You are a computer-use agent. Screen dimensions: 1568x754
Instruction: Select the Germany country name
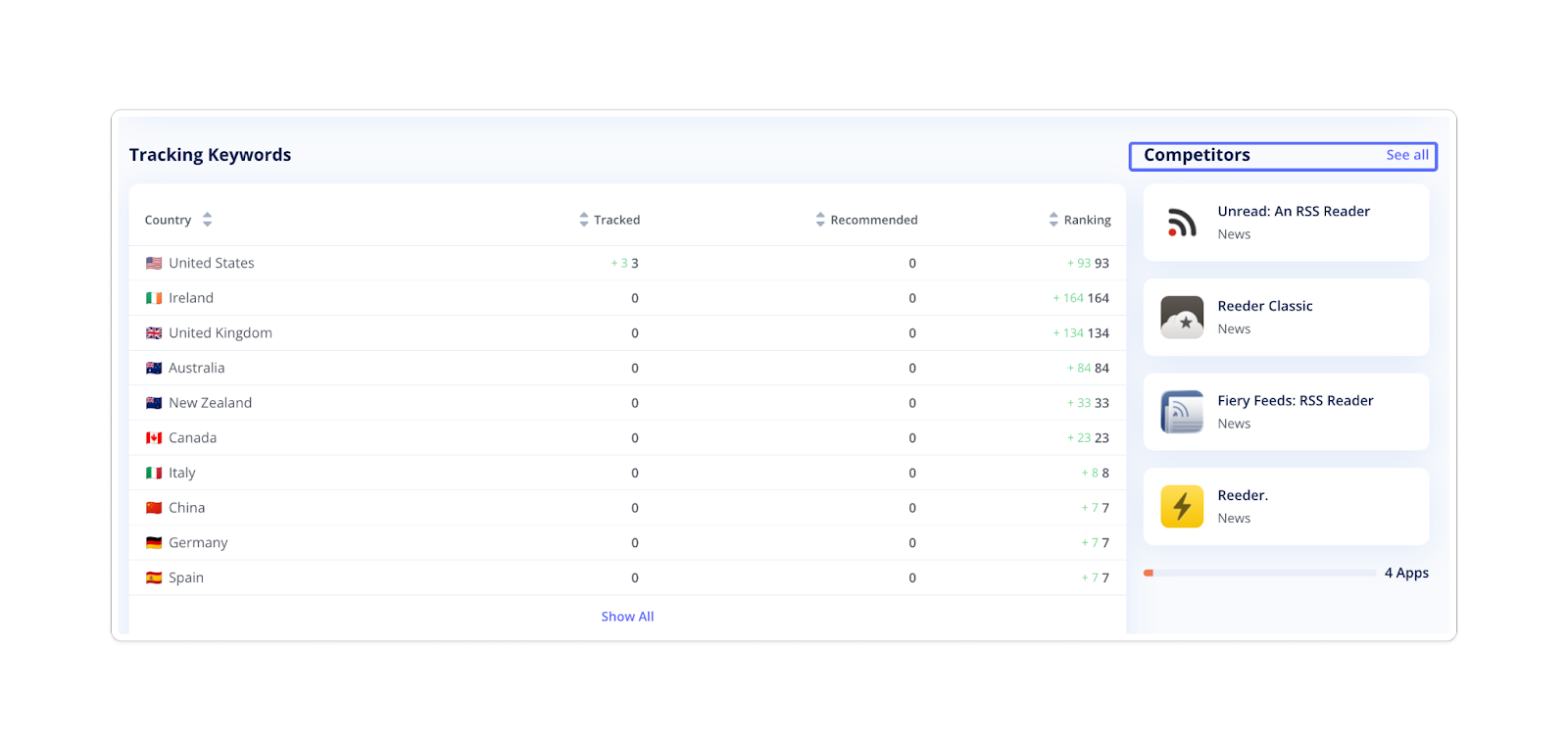[198, 542]
